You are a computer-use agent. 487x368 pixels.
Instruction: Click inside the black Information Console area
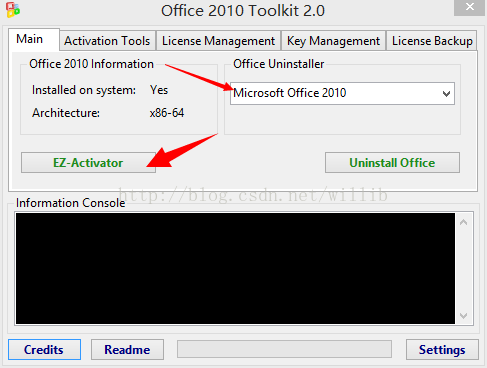235,268
